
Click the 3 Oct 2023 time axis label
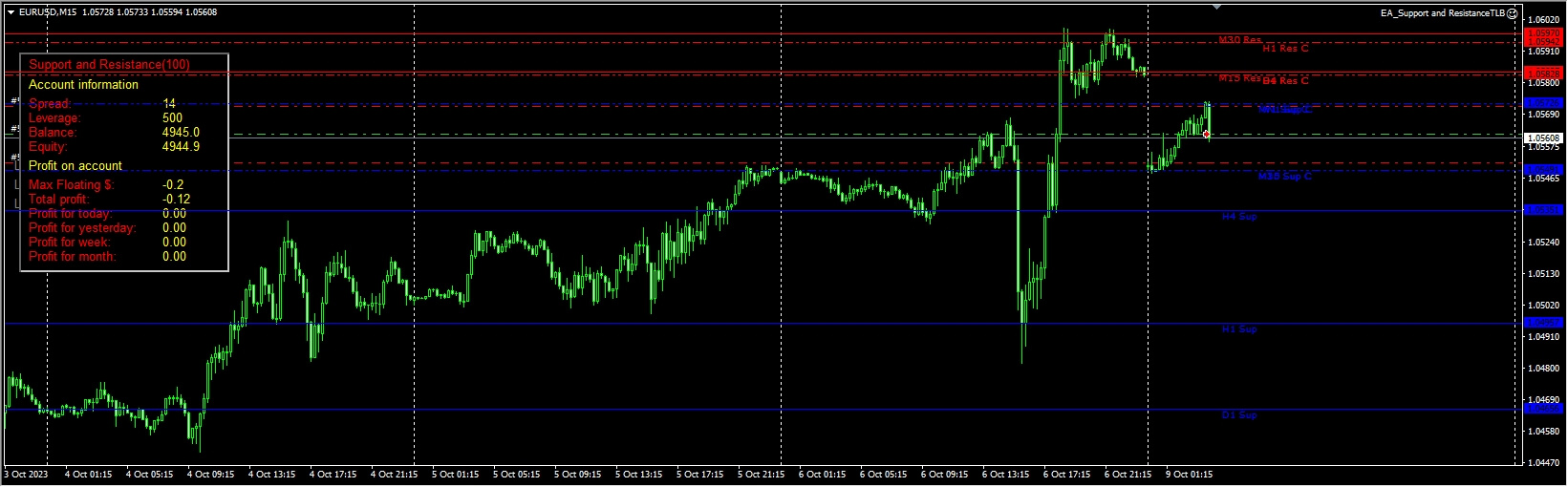26,475
